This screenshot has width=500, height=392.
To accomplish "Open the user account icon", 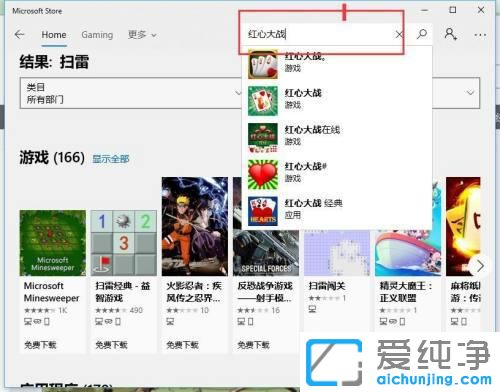I will (x=450, y=34).
